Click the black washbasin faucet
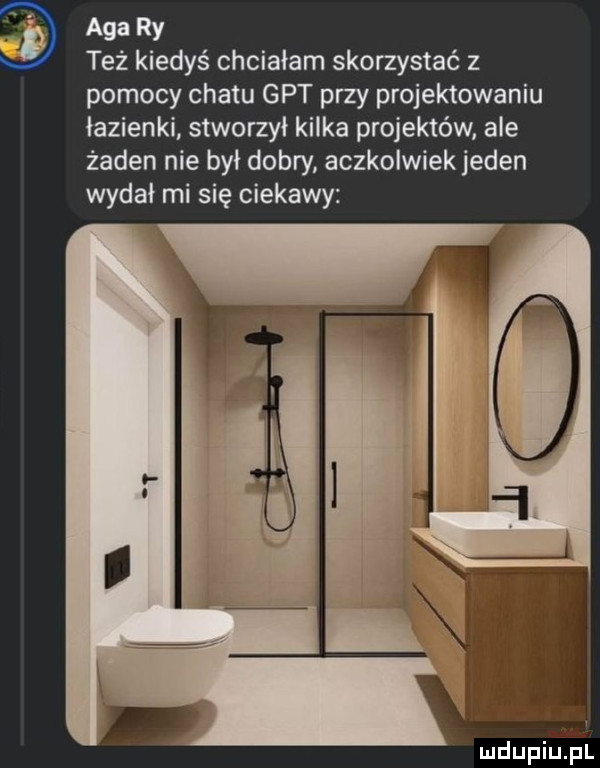600x768 pixels. pyautogui.click(x=513, y=502)
